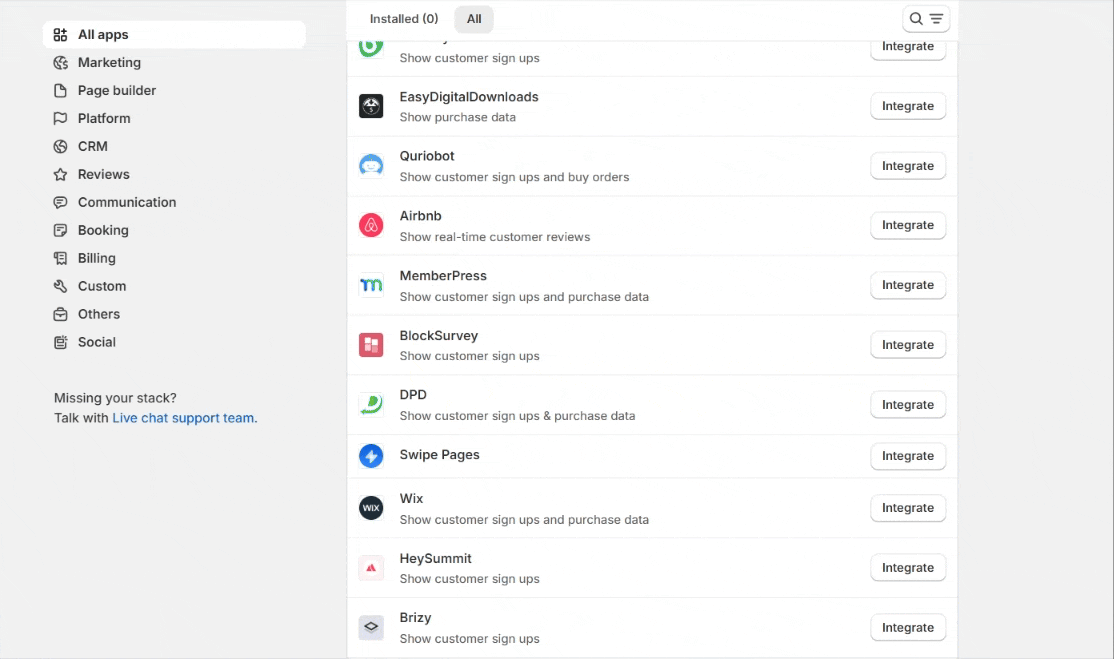Screen dimensions: 1114x659
Task: Click the HeySummit logo icon
Action: point(371,567)
